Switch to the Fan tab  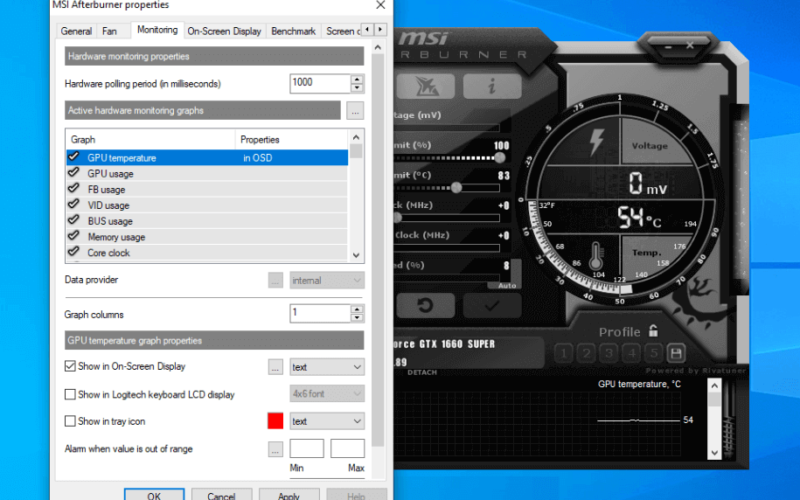[x=109, y=31]
